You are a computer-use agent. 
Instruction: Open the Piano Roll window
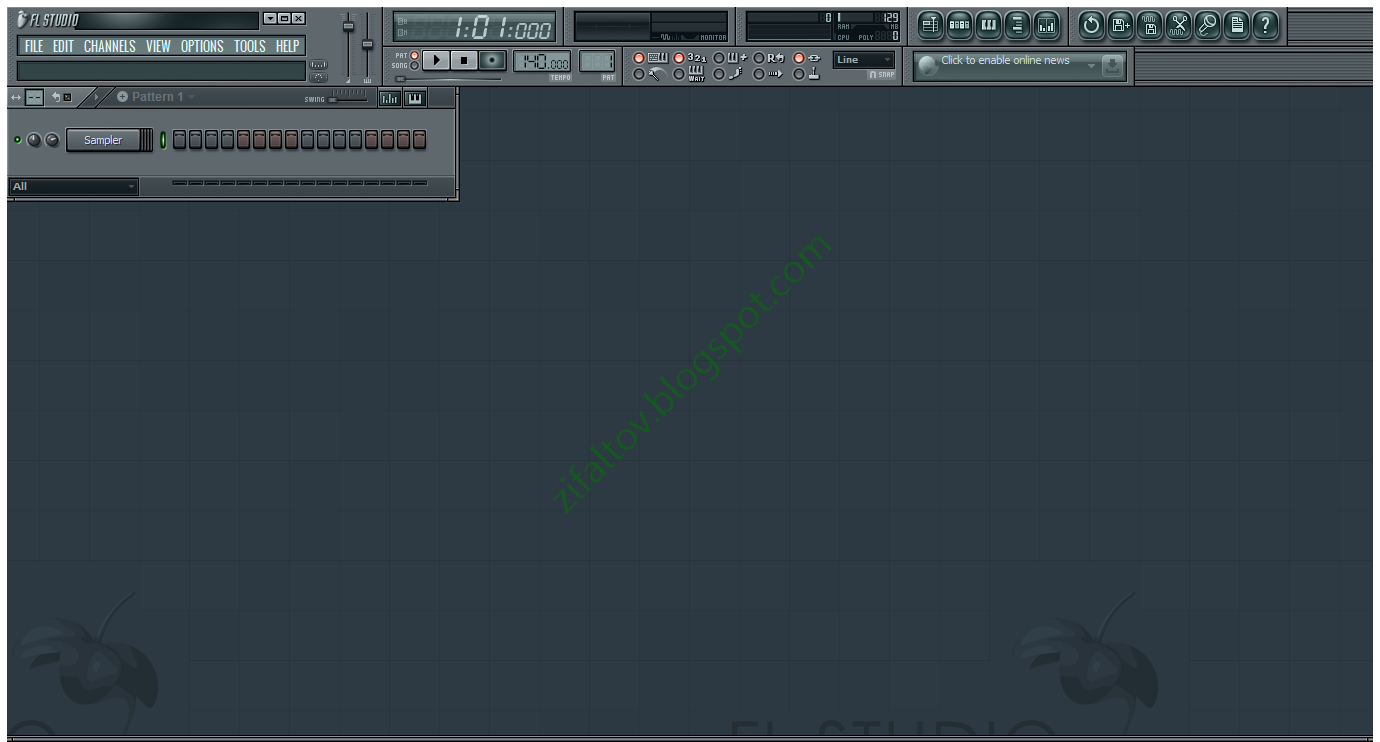click(989, 25)
